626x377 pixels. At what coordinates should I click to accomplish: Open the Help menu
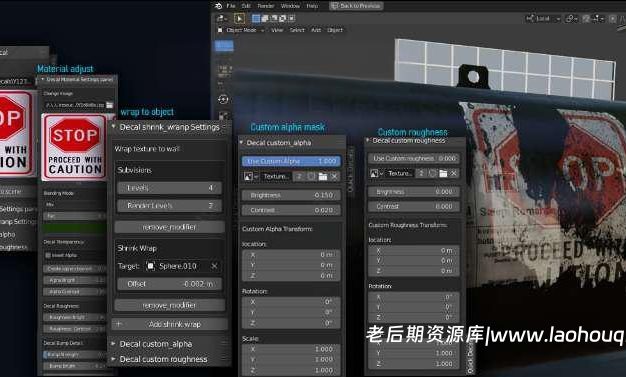point(312,6)
